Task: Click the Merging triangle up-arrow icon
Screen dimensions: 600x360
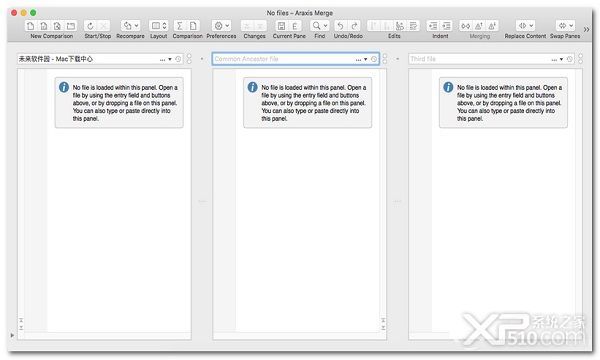Action: pos(479,26)
